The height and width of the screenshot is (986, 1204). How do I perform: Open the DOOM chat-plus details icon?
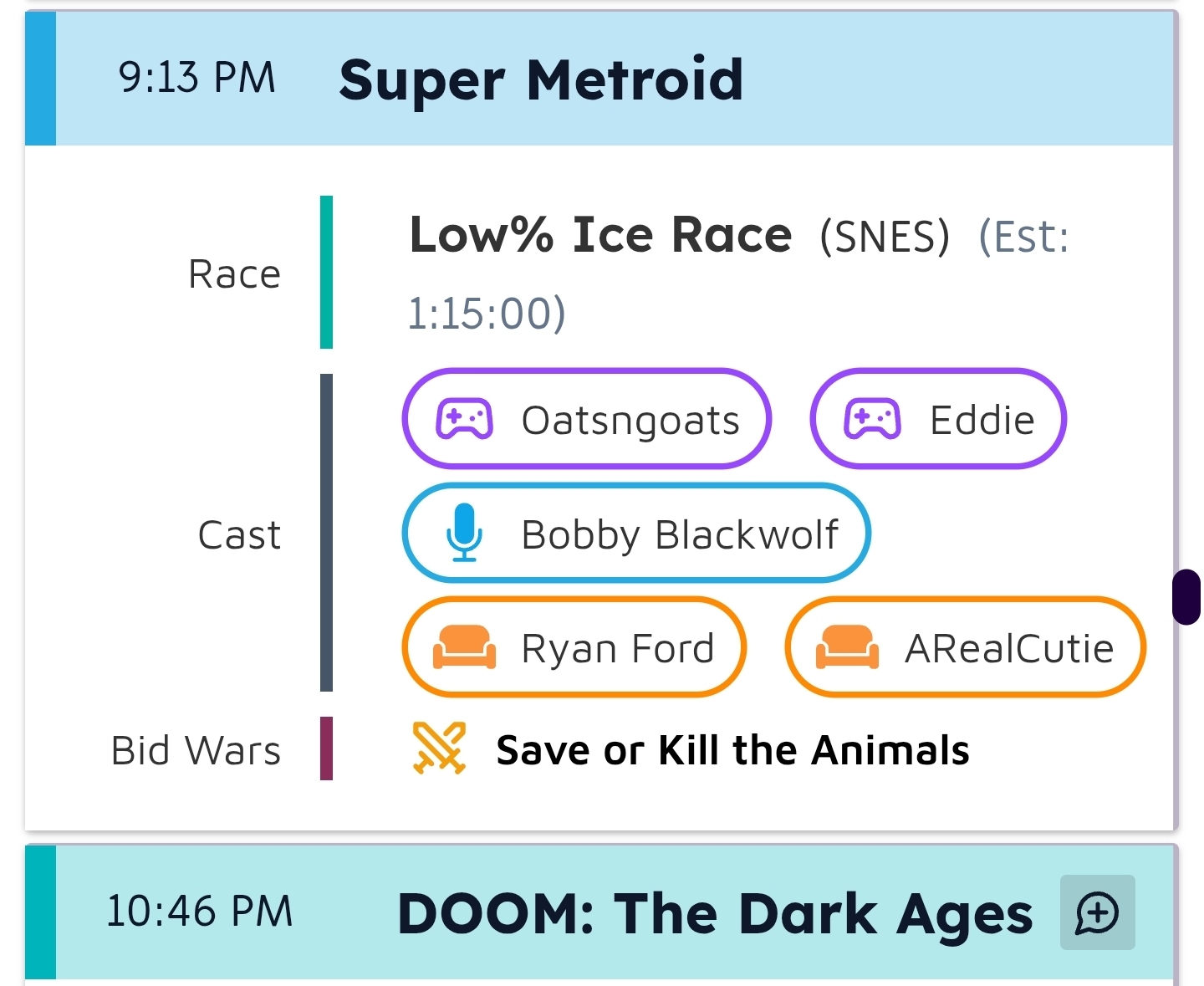(x=1097, y=912)
